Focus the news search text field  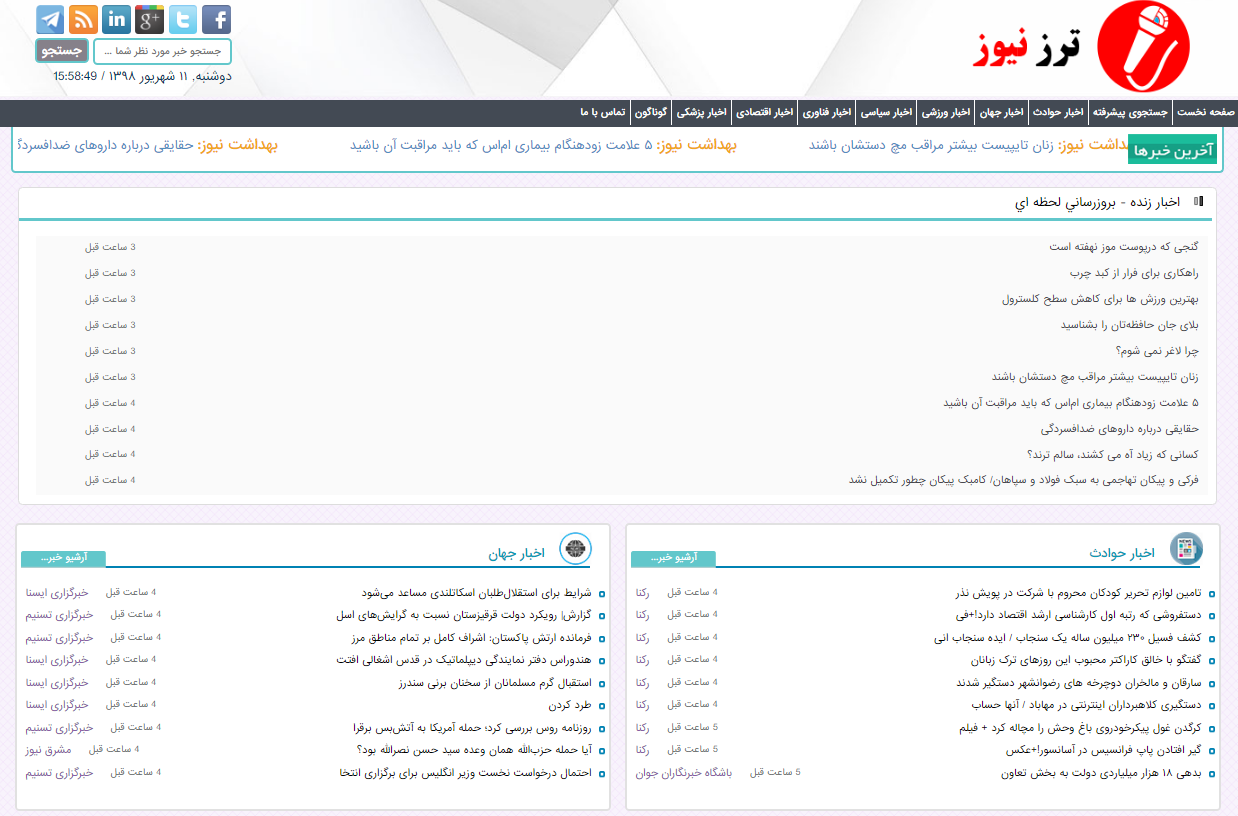[x=162, y=51]
